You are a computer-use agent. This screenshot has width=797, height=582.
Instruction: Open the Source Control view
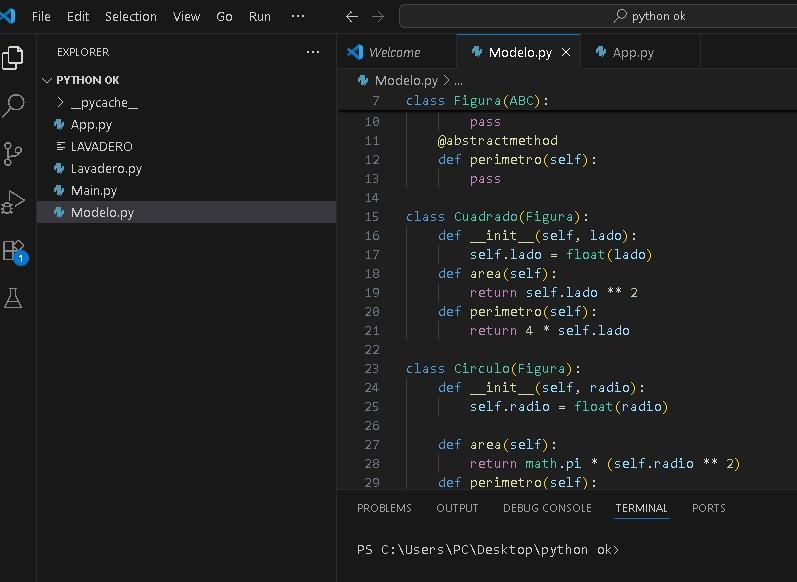pyautogui.click(x=13, y=154)
